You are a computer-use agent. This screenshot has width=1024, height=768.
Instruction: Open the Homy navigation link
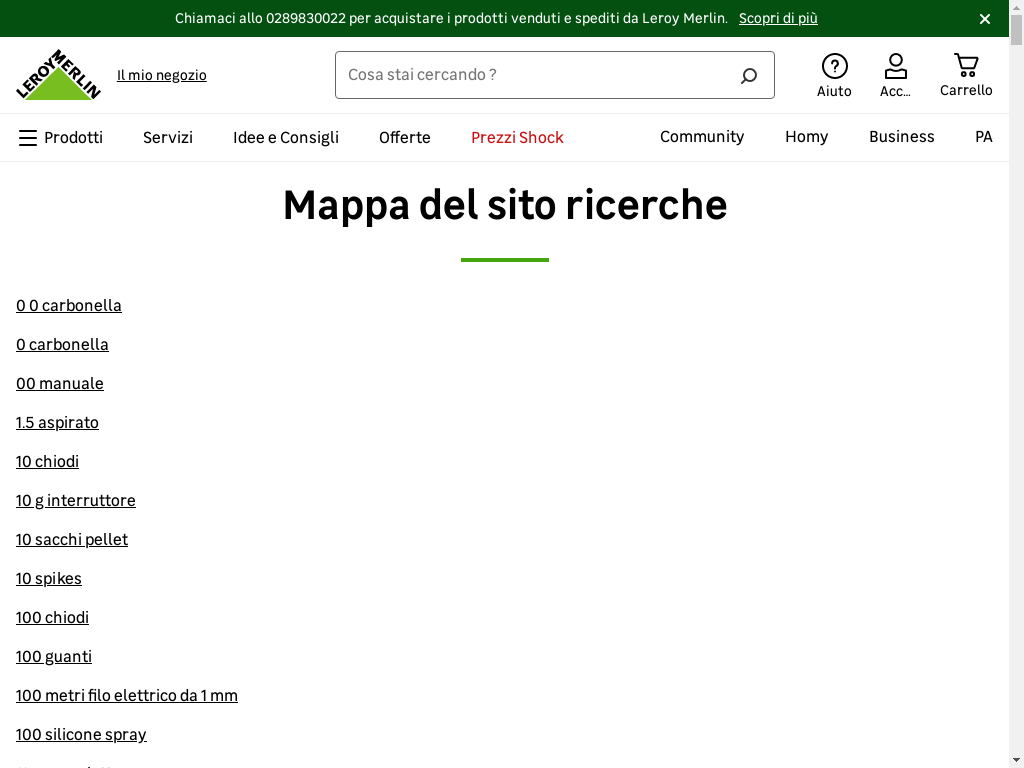(806, 137)
